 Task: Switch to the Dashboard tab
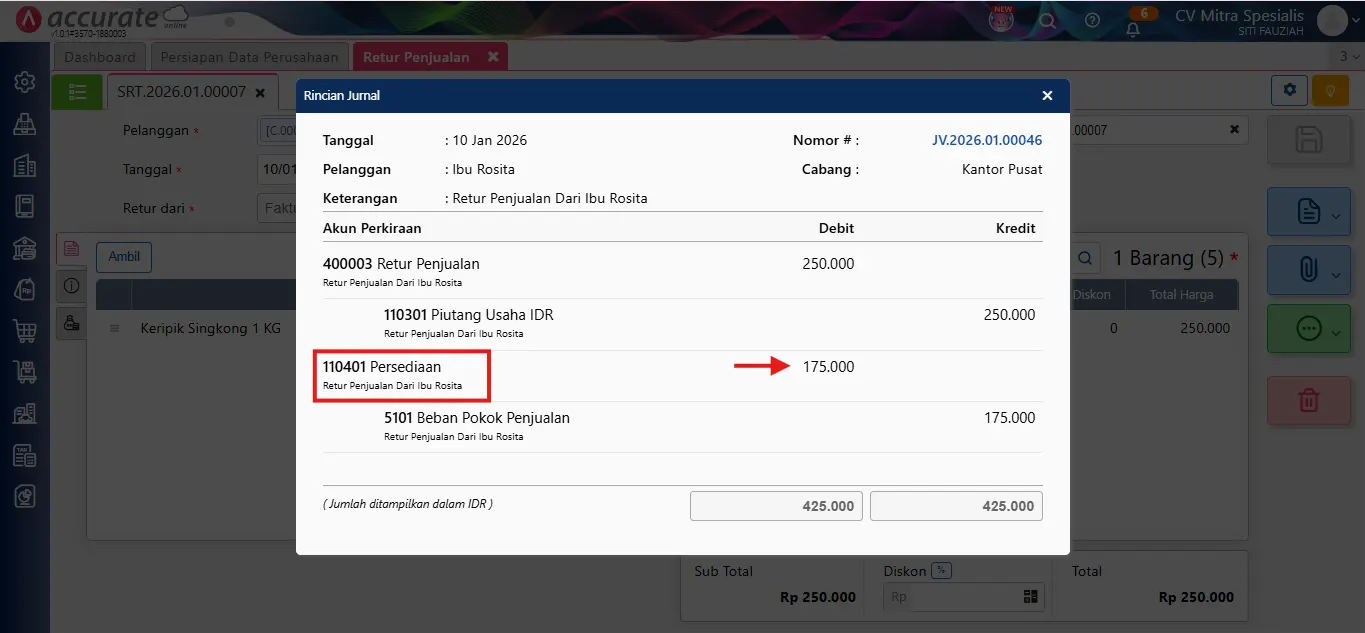coord(100,57)
